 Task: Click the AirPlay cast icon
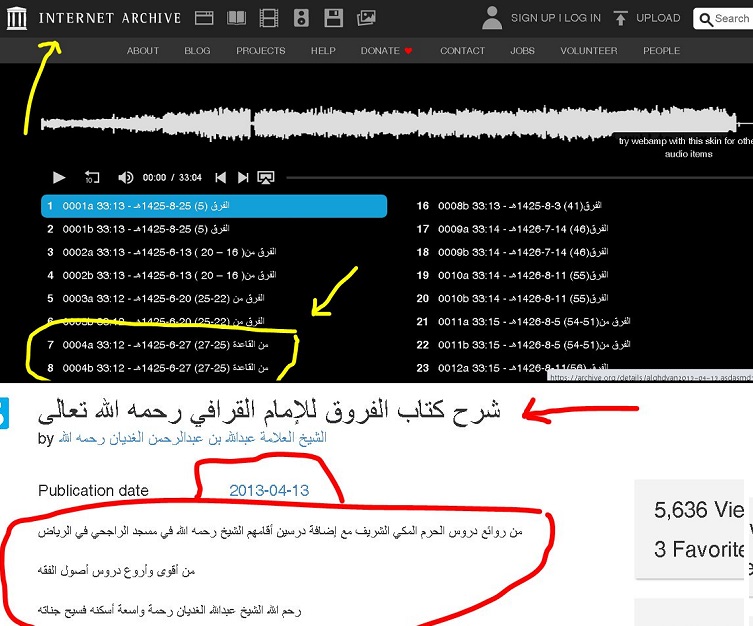coord(266,177)
